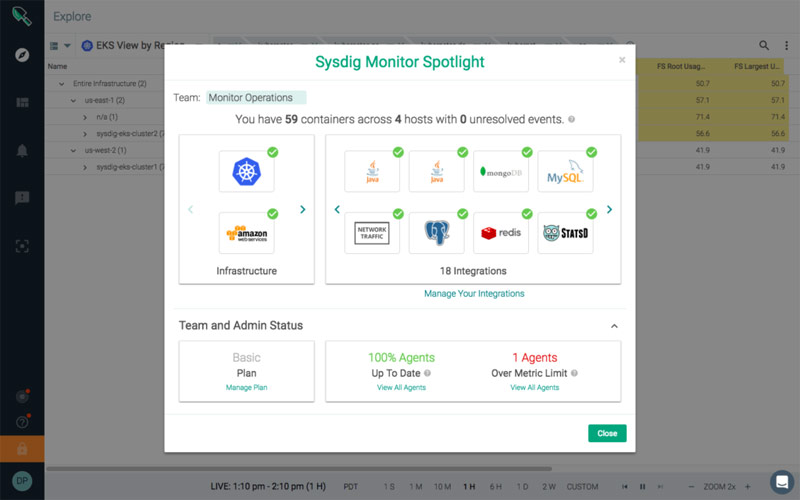Viewport: 800px width, 500px height.
Task: Click the Sysdig shovel logo
Action: 22,16
